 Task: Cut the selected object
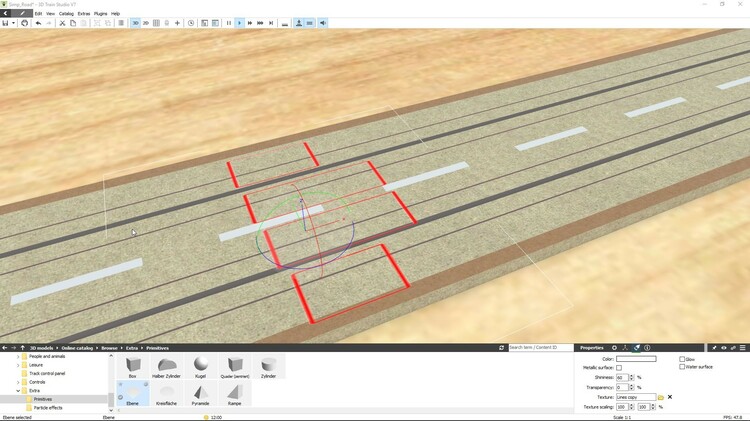pos(62,23)
